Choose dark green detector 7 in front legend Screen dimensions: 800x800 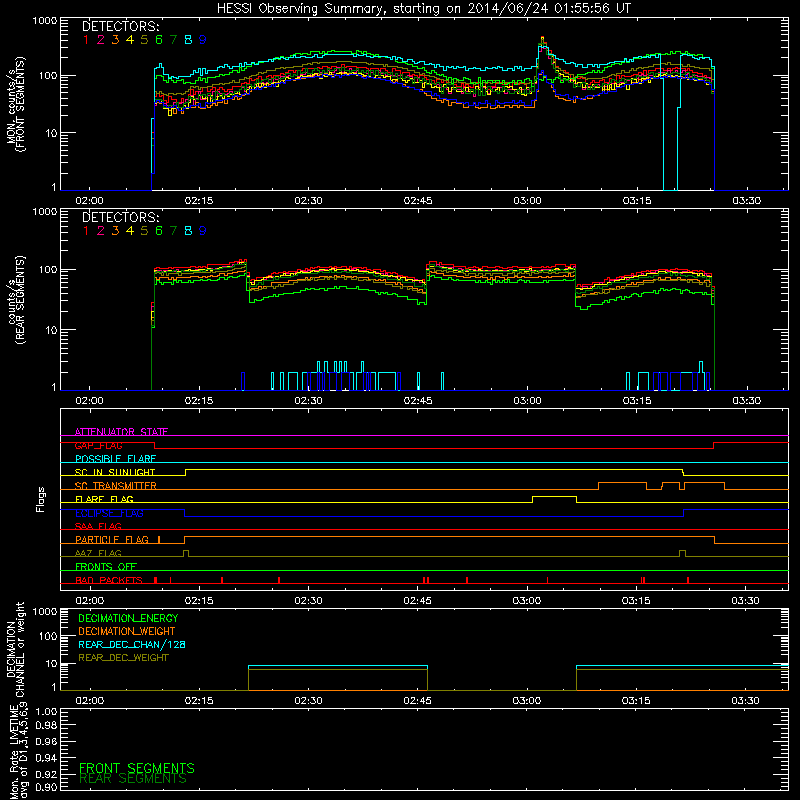tap(173, 40)
